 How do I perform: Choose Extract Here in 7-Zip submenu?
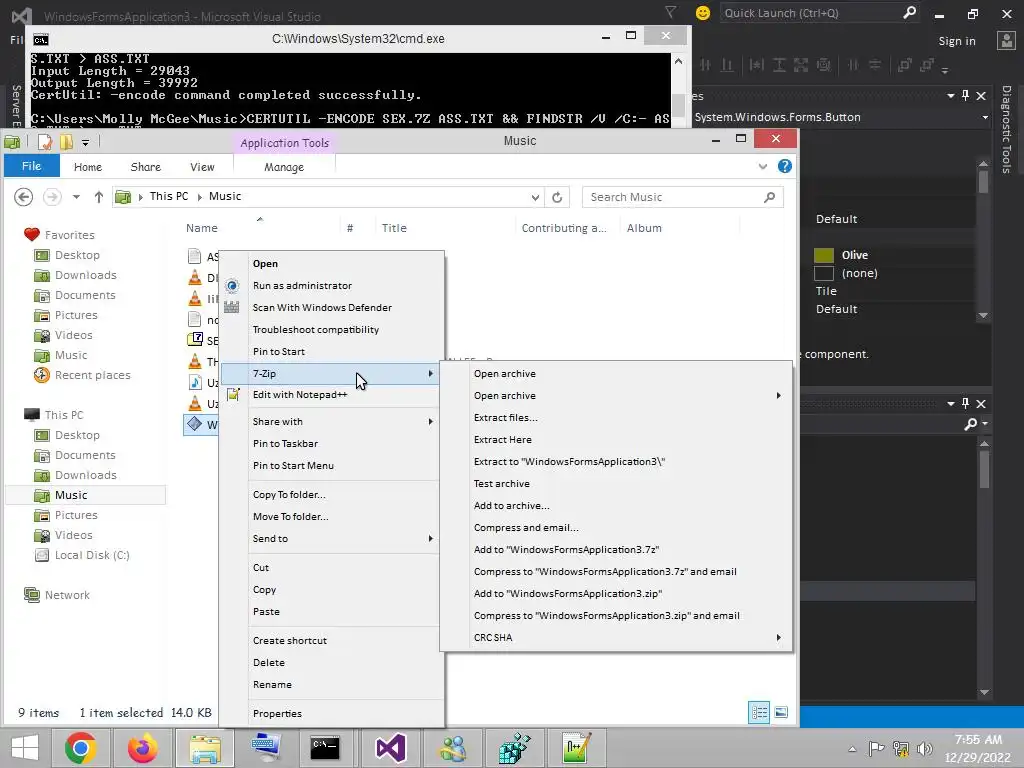point(503,440)
